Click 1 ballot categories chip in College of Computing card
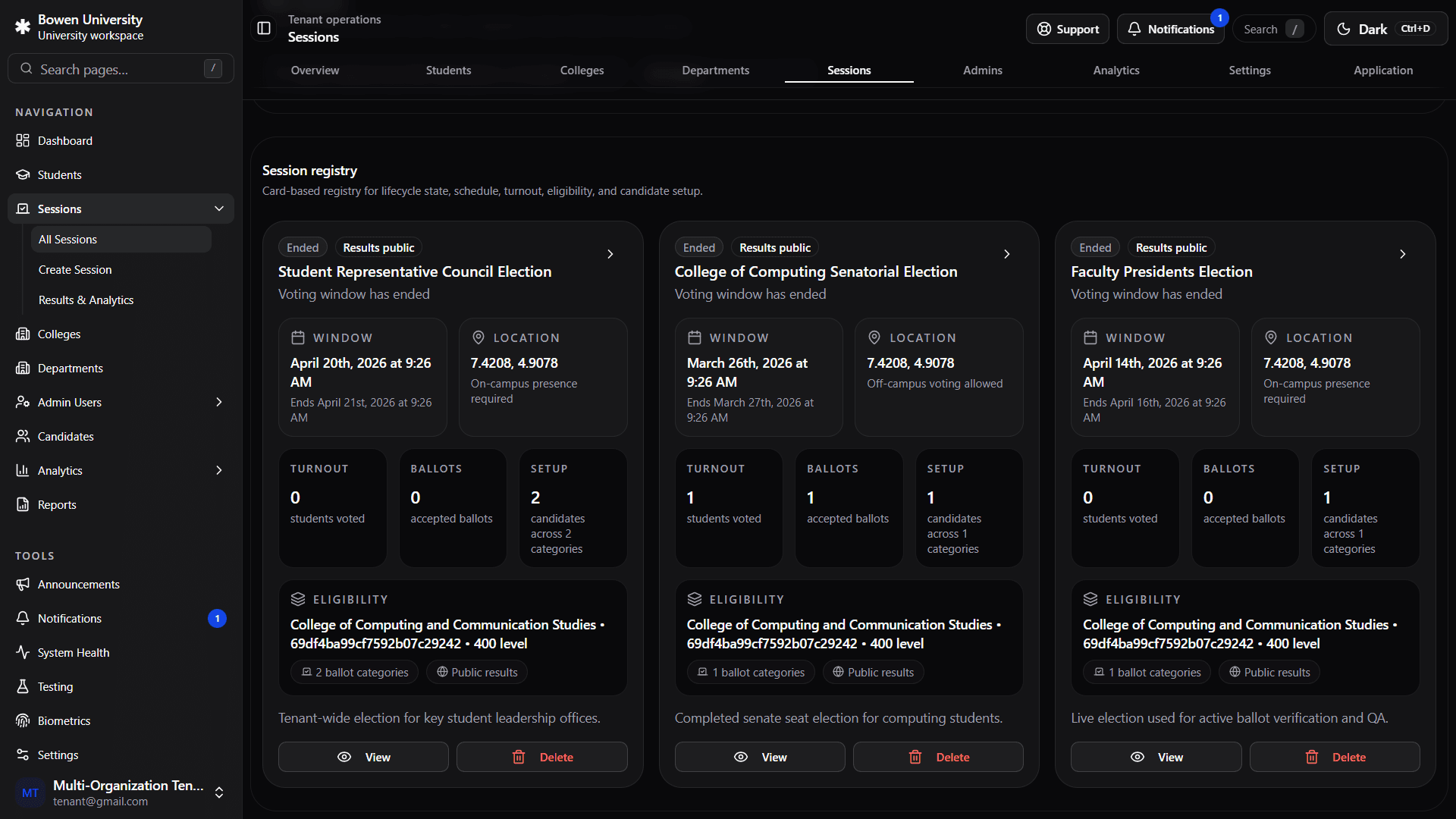Image resolution: width=1456 pixels, height=819 pixels. [751, 672]
